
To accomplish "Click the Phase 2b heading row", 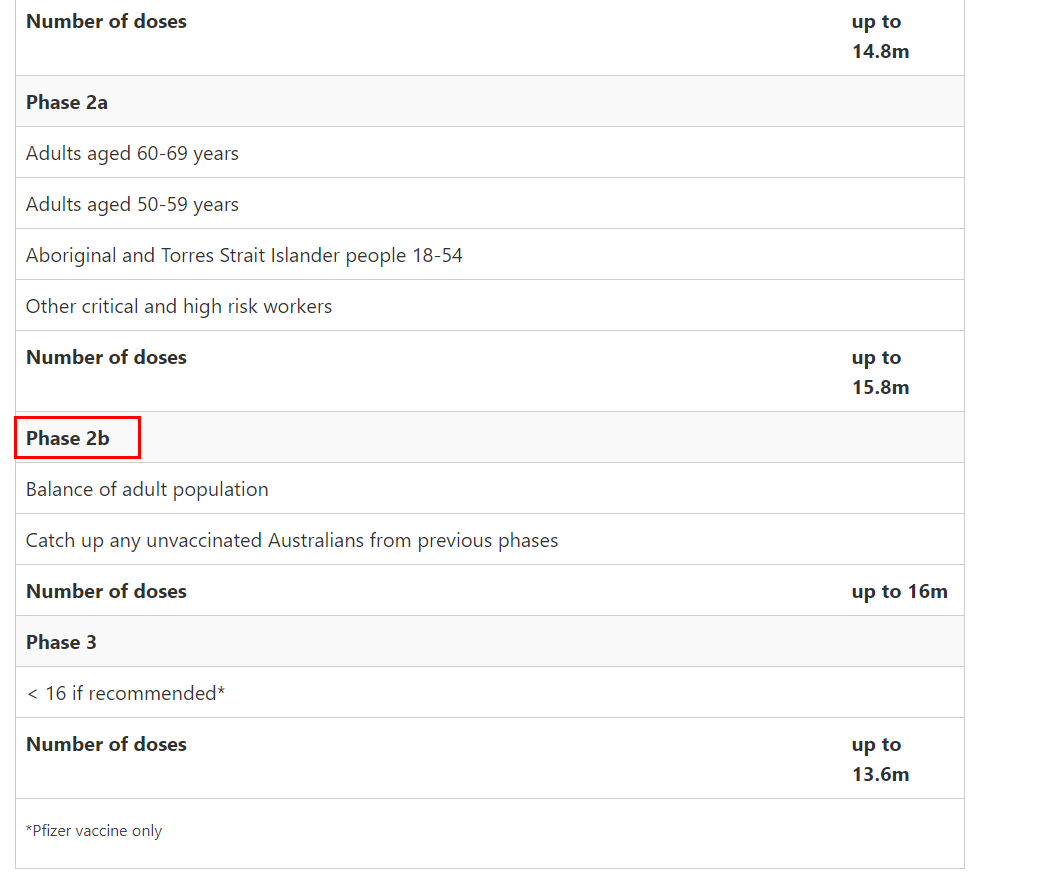I will click(68, 438).
